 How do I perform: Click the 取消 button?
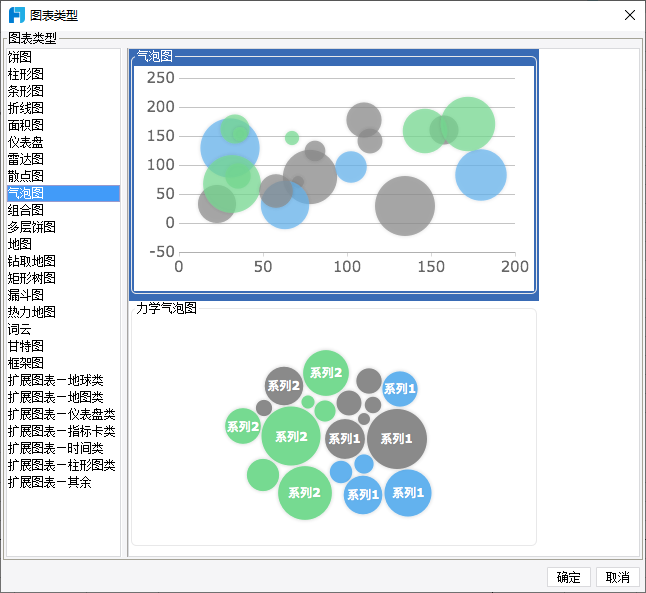point(617,577)
